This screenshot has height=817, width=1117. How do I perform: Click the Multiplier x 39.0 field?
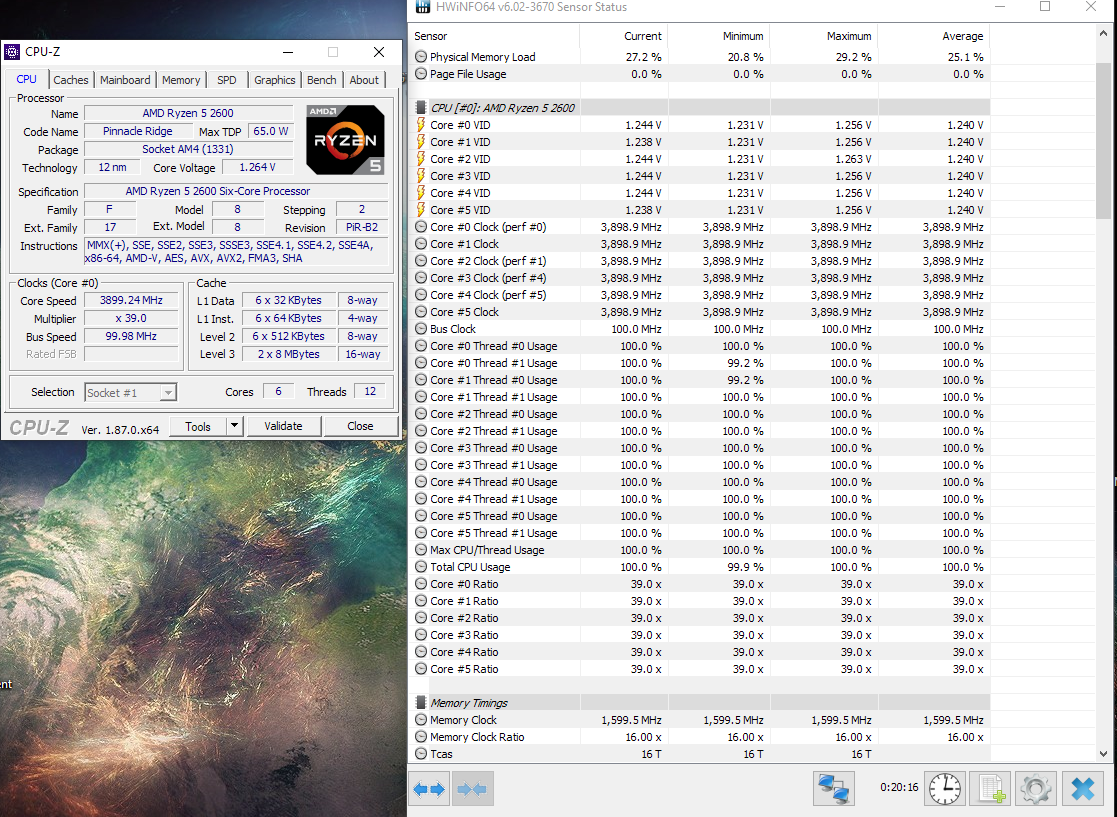coord(131,318)
